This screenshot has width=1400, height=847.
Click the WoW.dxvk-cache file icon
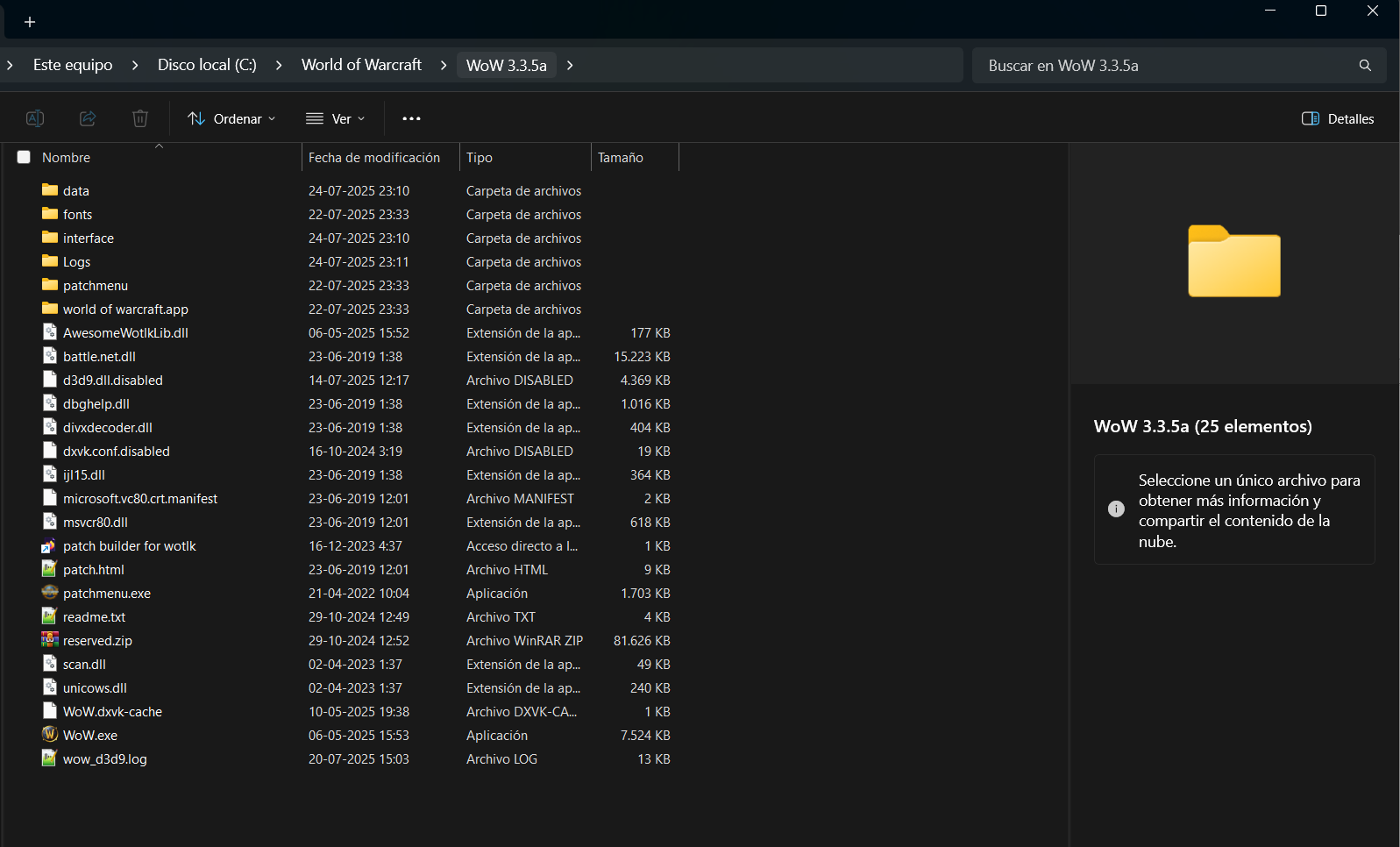coord(50,710)
